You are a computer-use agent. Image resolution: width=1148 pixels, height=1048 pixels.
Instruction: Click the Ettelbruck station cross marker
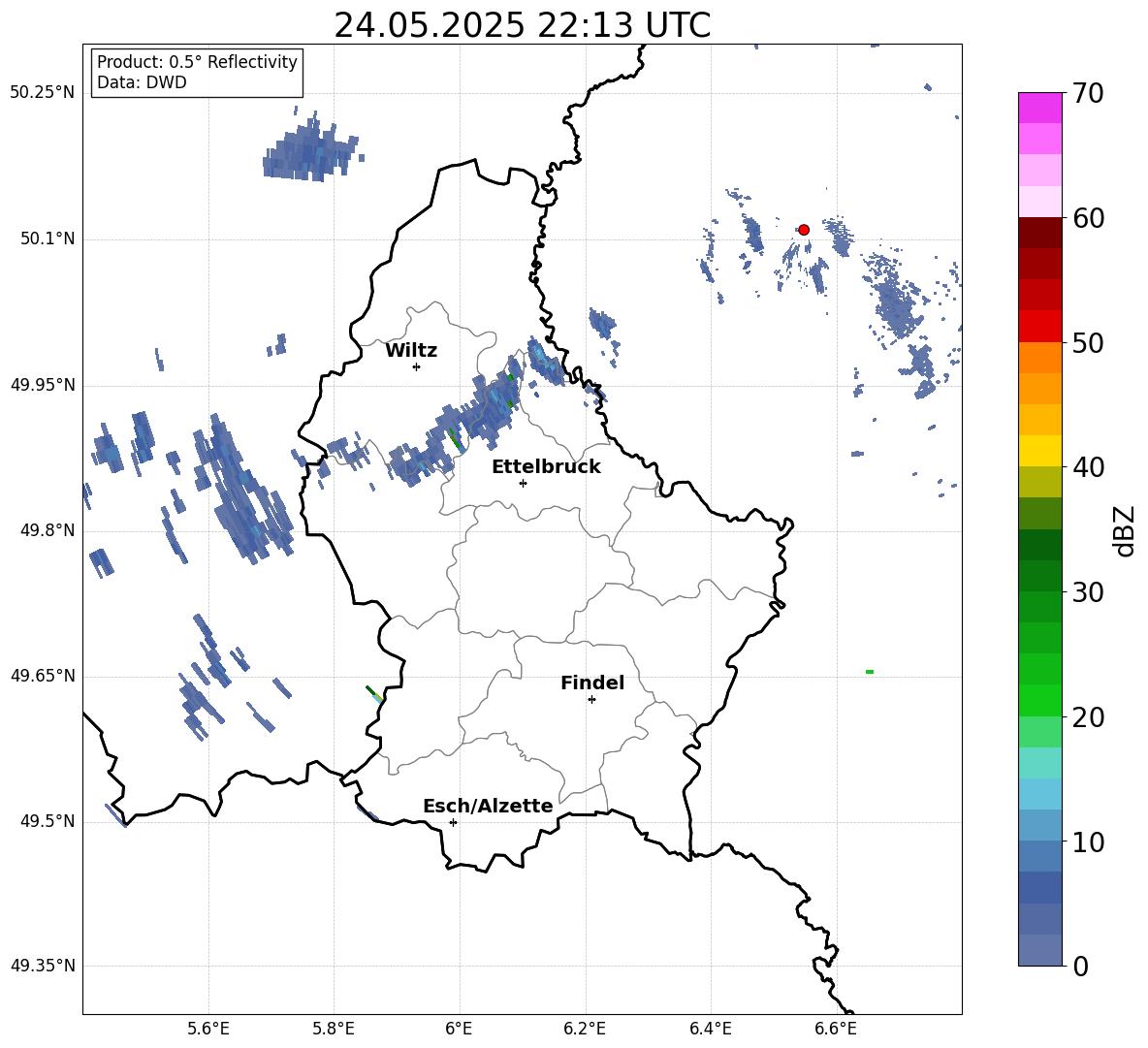[523, 483]
